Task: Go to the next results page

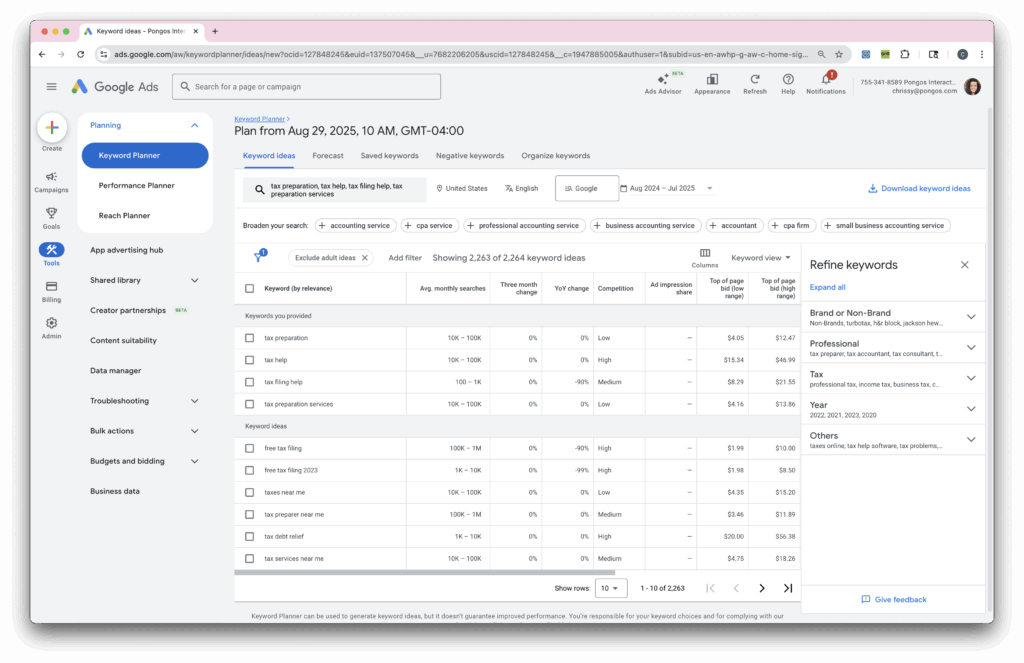Action: [x=761, y=588]
